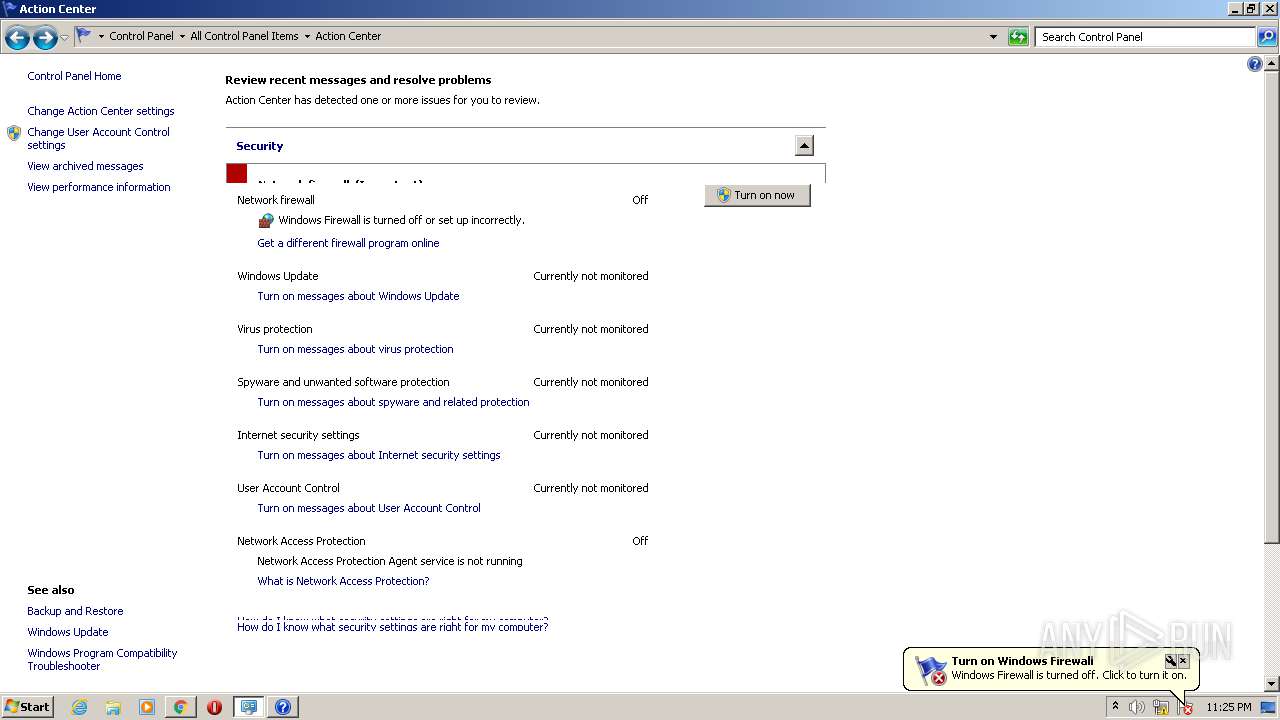1280x720 pixels.
Task: Select Action Center breadcrumb segment
Action: [x=348, y=36]
